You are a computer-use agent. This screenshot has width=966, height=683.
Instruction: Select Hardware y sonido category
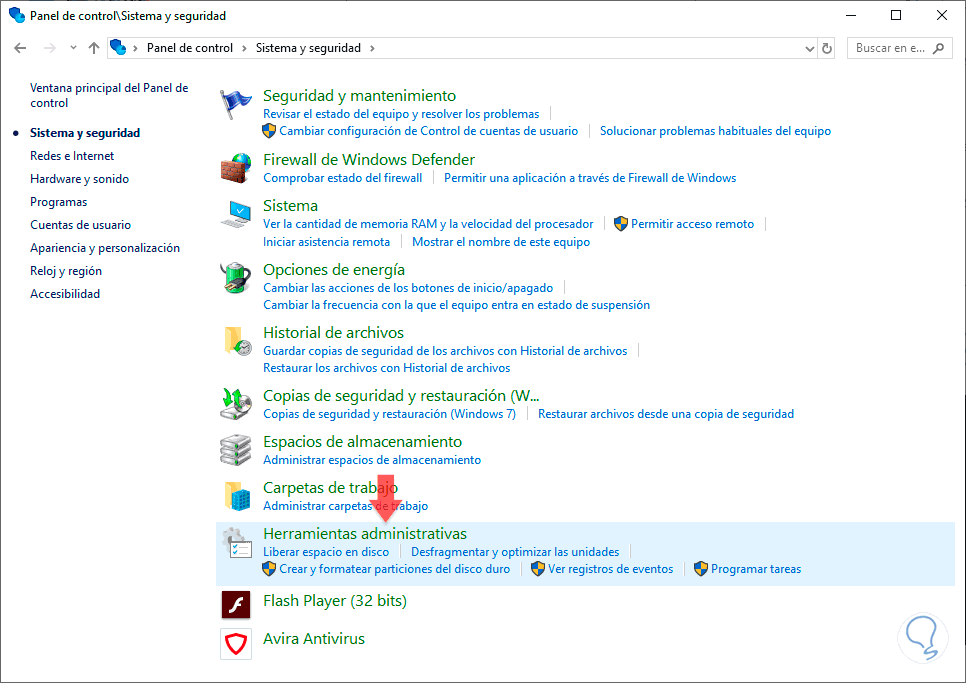click(x=79, y=179)
